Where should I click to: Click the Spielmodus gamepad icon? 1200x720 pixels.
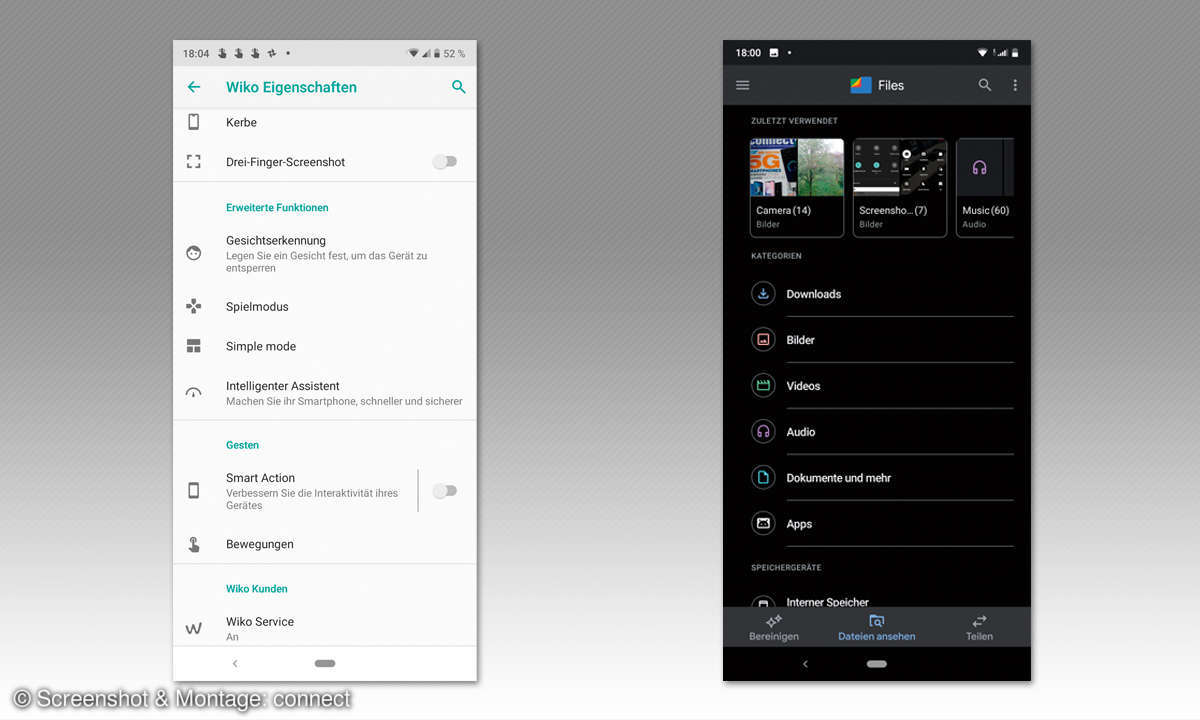pos(194,306)
